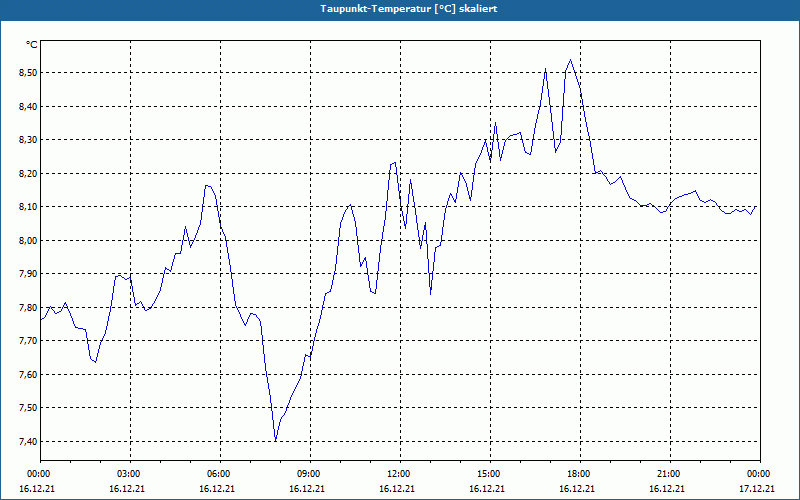800x500 pixels.
Task: Click the curve's highest peak above 8,50
Action: coord(570,60)
